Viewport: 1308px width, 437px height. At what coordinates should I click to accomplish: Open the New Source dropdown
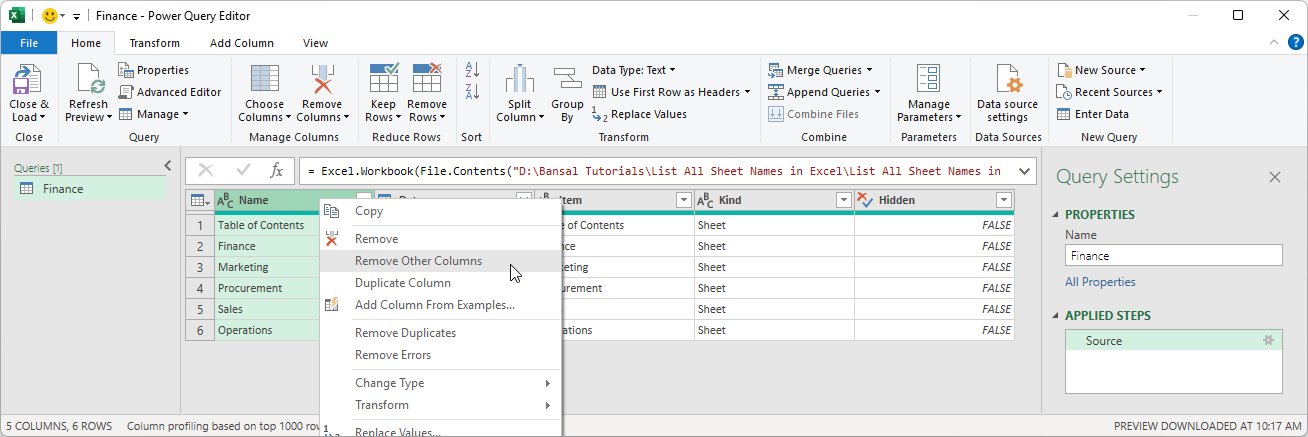1101,70
